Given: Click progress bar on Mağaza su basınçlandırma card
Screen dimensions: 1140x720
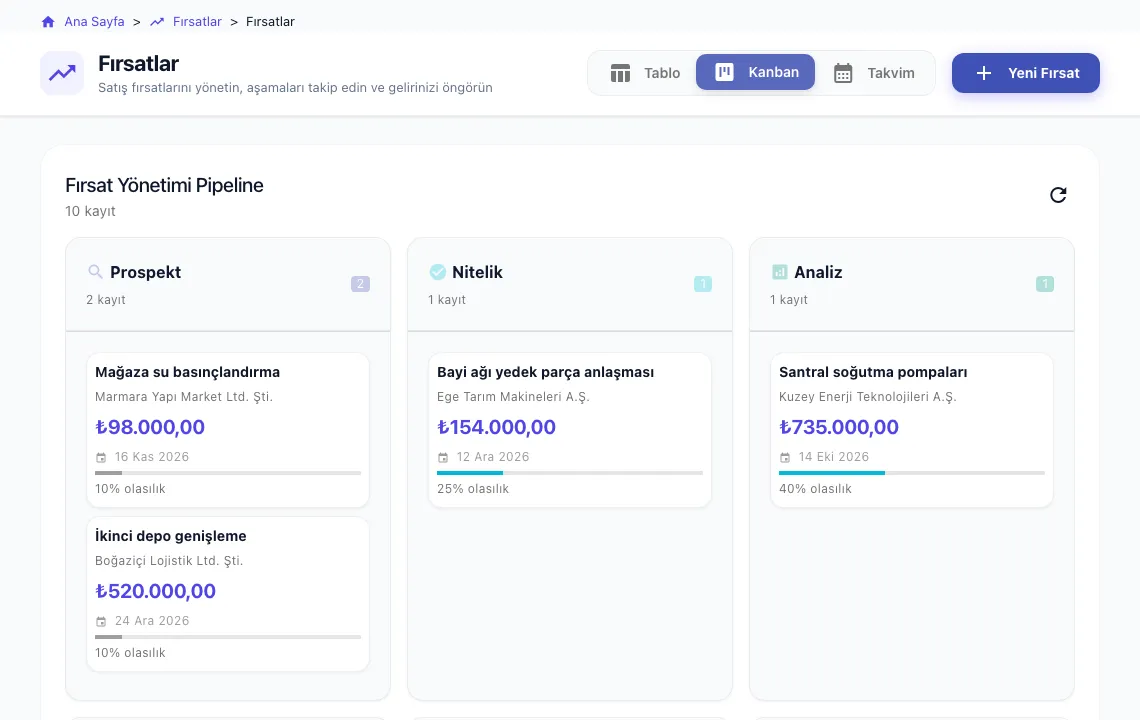Looking at the screenshot, I should click(228, 473).
